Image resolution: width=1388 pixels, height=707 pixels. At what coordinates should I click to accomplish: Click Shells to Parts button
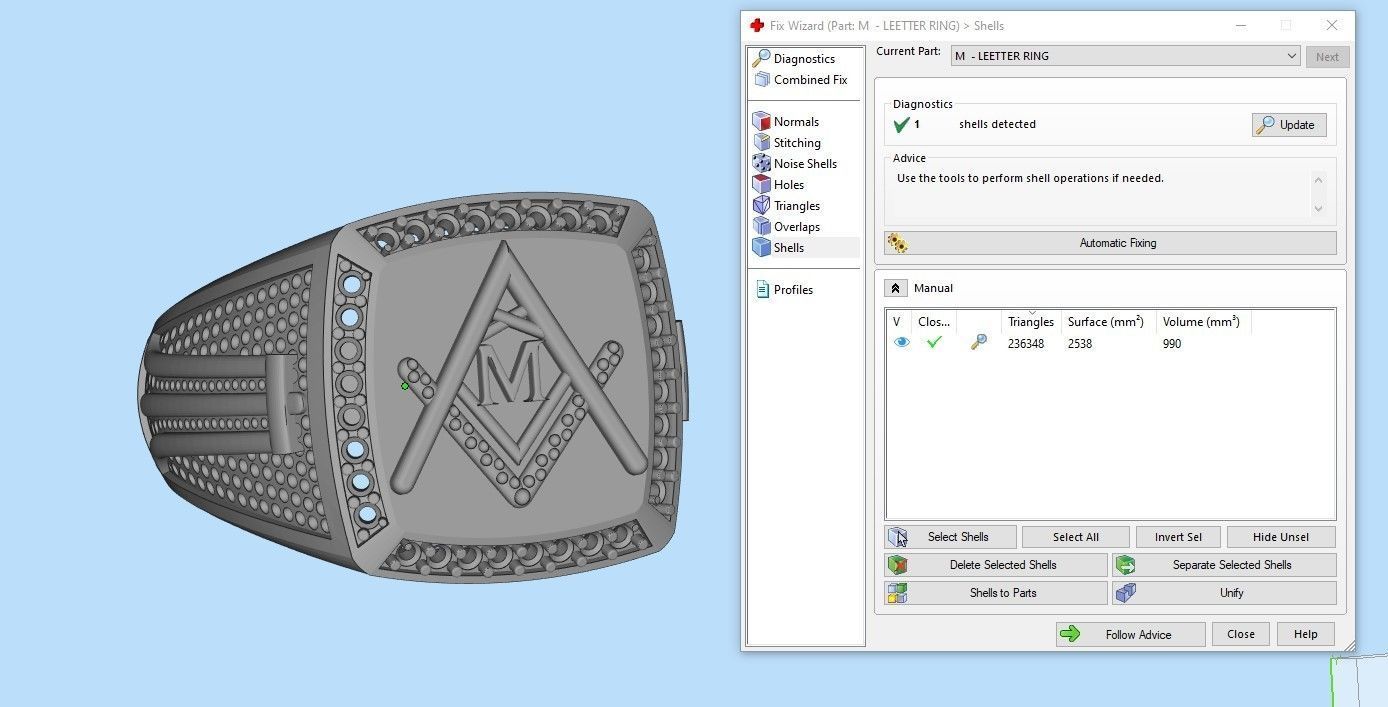click(x=996, y=593)
